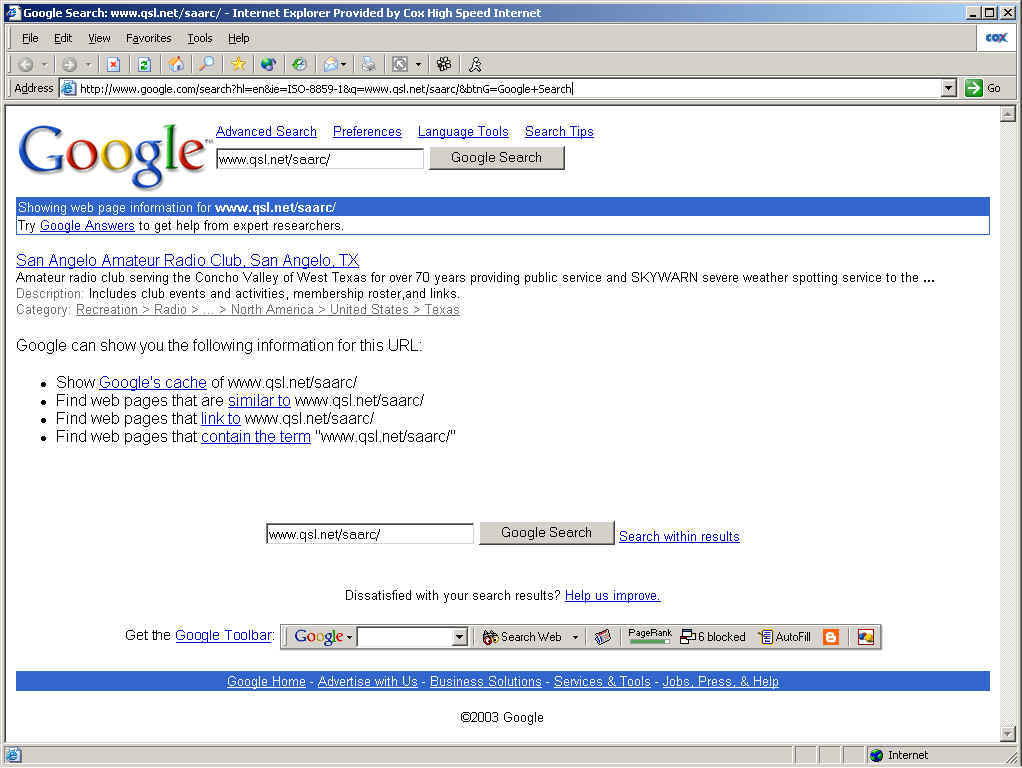
Task: Open Advertise with Us footer link
Action: [x=368, y=681]
